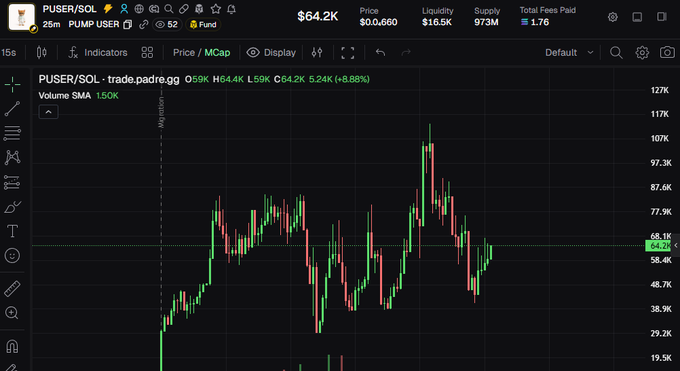
Task: Click the Volume SMA indicator label
Action: click(x=65, y=95)
